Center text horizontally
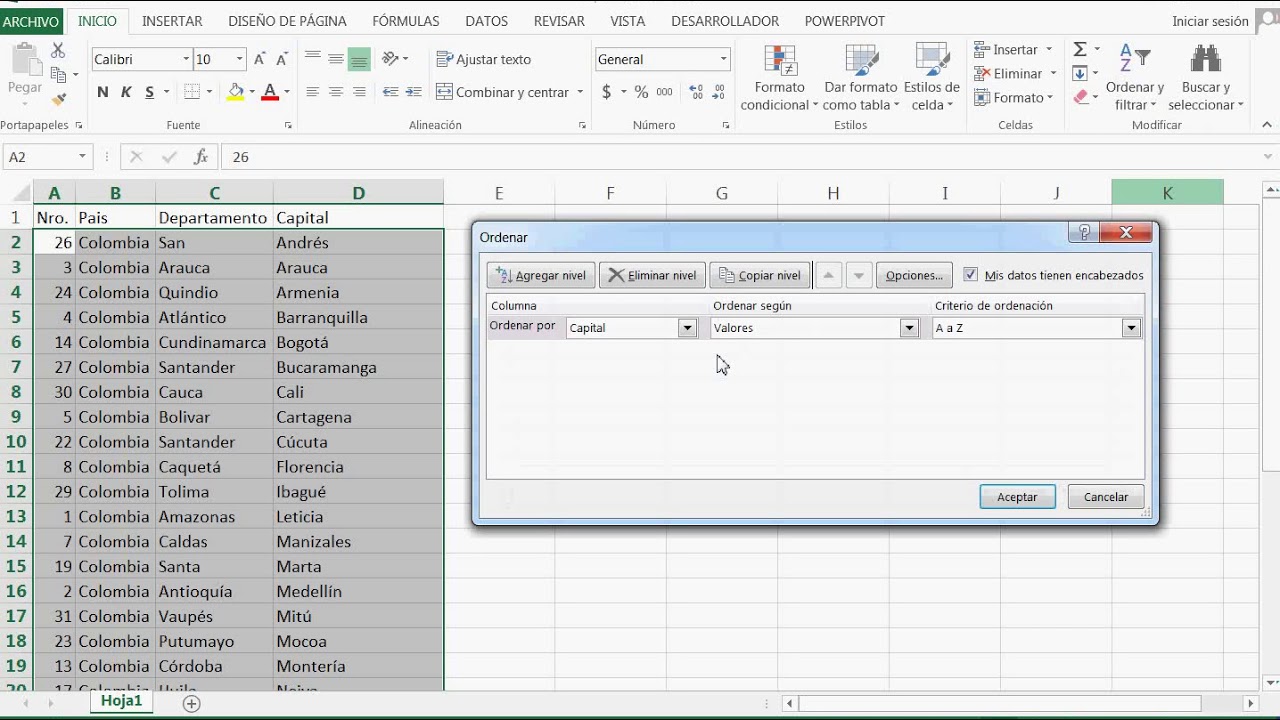The width and height of the screenshot is (1280, 720). pos(336,92)
